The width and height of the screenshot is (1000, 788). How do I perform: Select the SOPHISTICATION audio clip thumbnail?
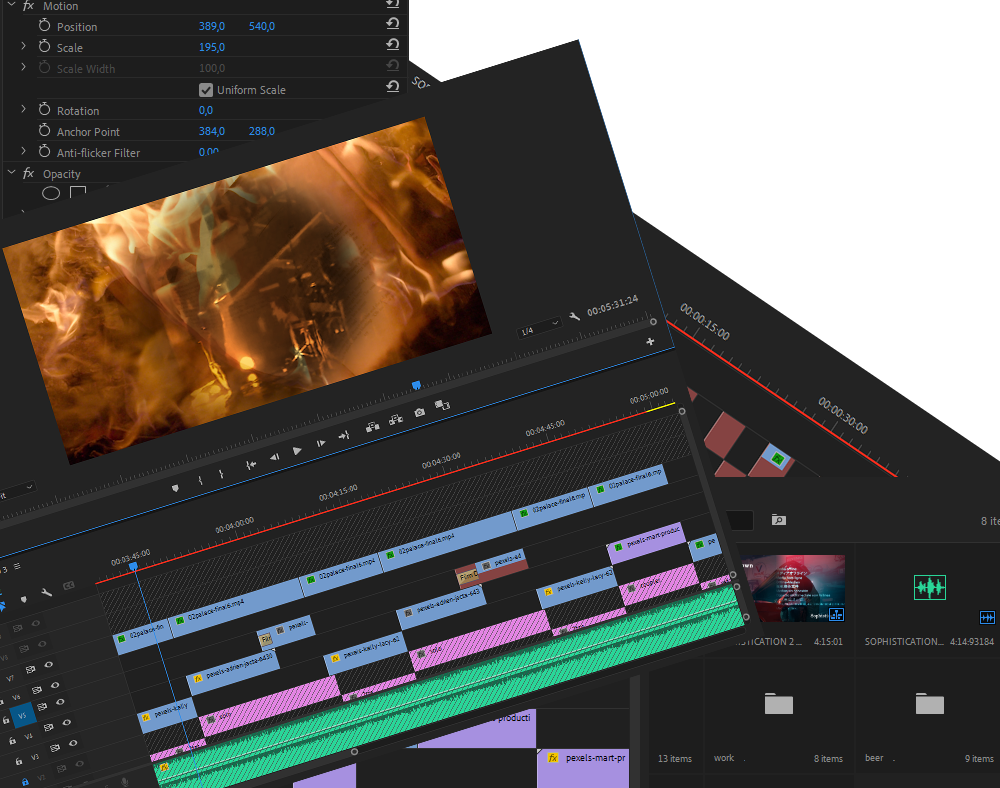[x=931, y=589]
